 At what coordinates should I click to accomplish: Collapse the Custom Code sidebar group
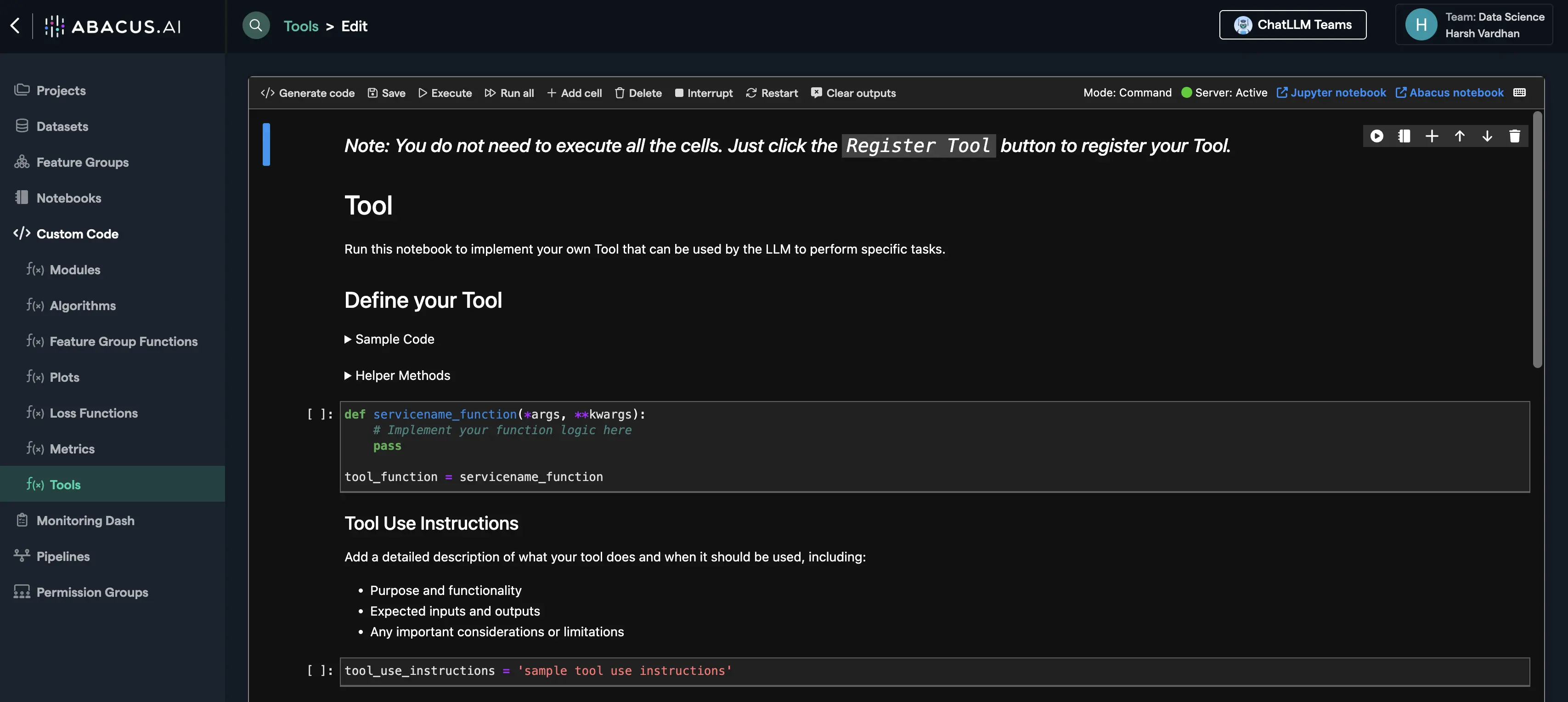pos(77,234)
